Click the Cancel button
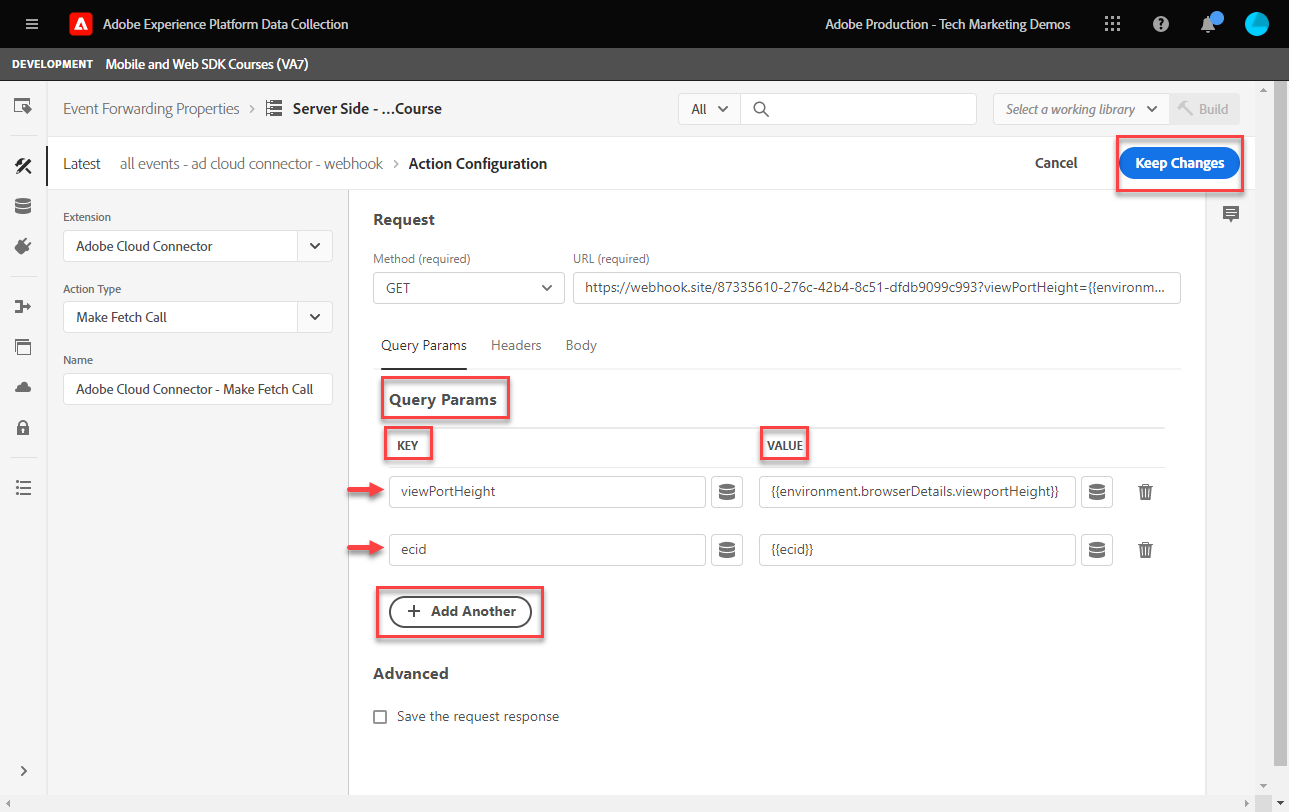Image resolution: width=1289 pixels, height=812 pixels. click(x=1056, y=163)
